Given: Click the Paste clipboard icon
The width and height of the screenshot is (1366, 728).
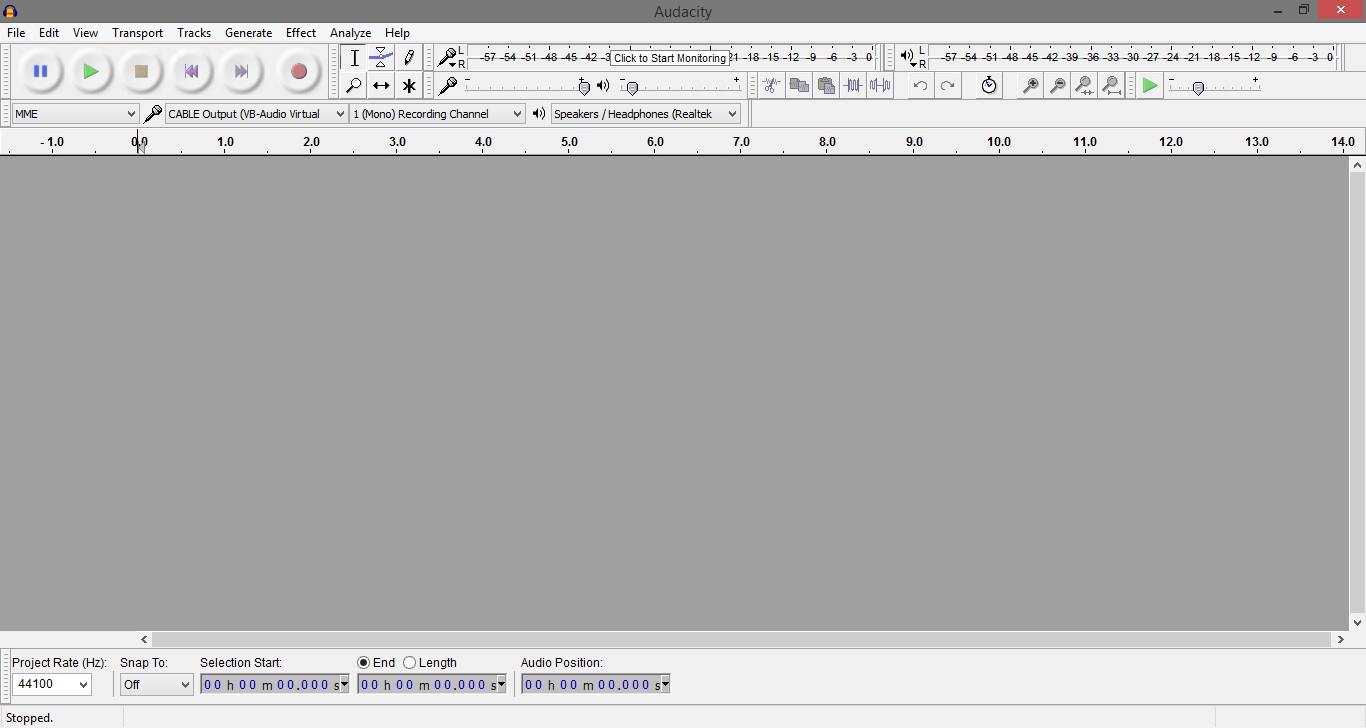Looking at the screenshot, I should click(x=826, y=86).
